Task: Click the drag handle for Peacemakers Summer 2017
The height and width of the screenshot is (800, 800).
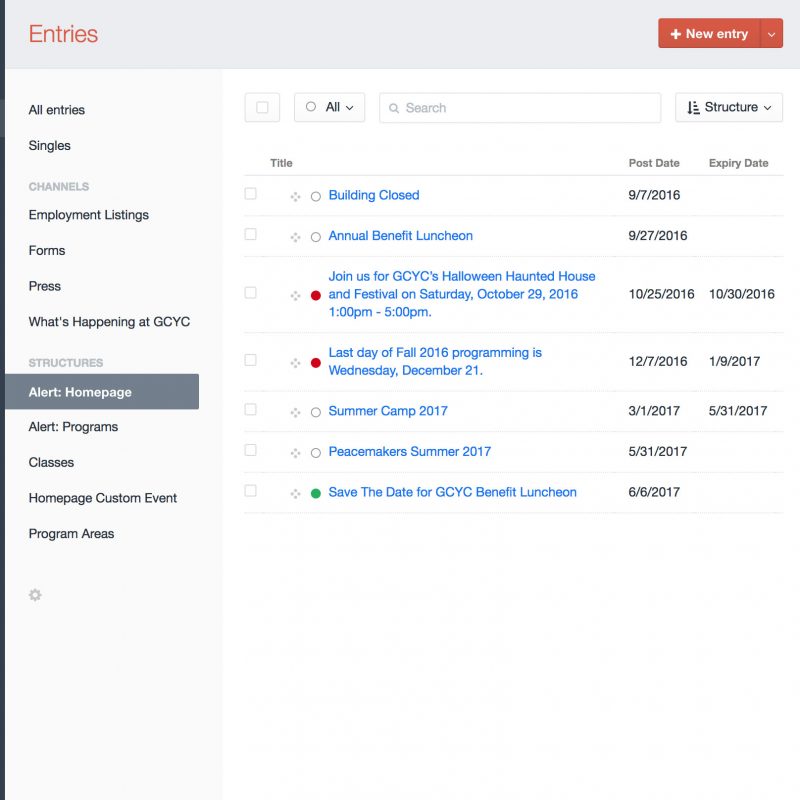Action: (x=295, y=453)
